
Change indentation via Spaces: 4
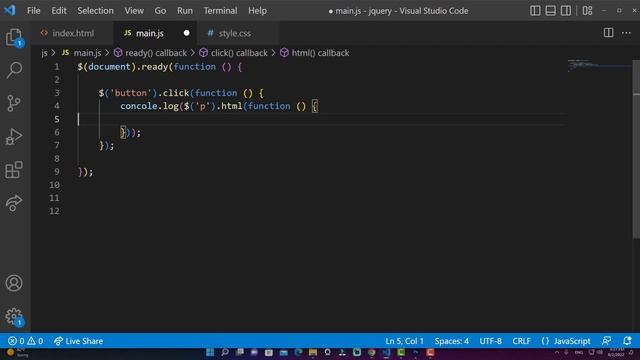(451, 341)
